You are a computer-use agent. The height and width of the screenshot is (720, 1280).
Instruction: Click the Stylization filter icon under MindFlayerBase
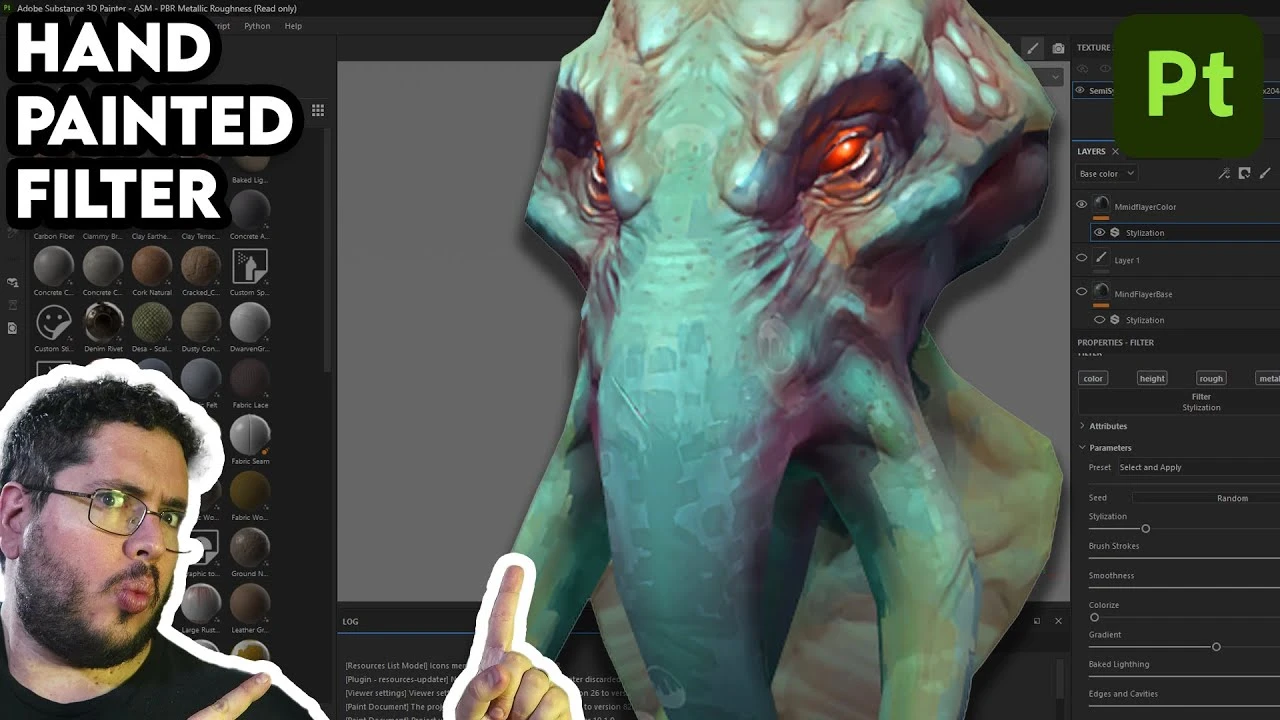pyautogui.click(x=1114, y=320)
